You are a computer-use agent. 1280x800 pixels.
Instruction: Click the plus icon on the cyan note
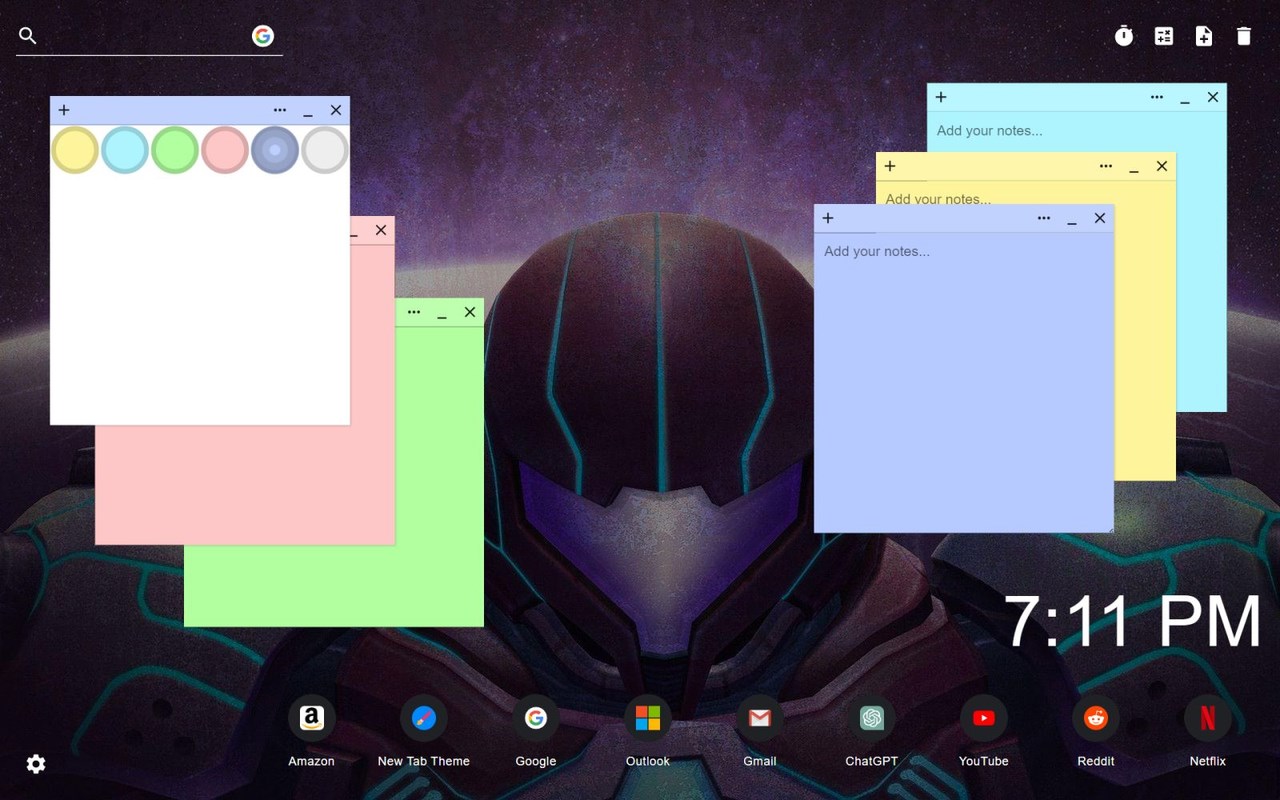(x=941, y=97)
